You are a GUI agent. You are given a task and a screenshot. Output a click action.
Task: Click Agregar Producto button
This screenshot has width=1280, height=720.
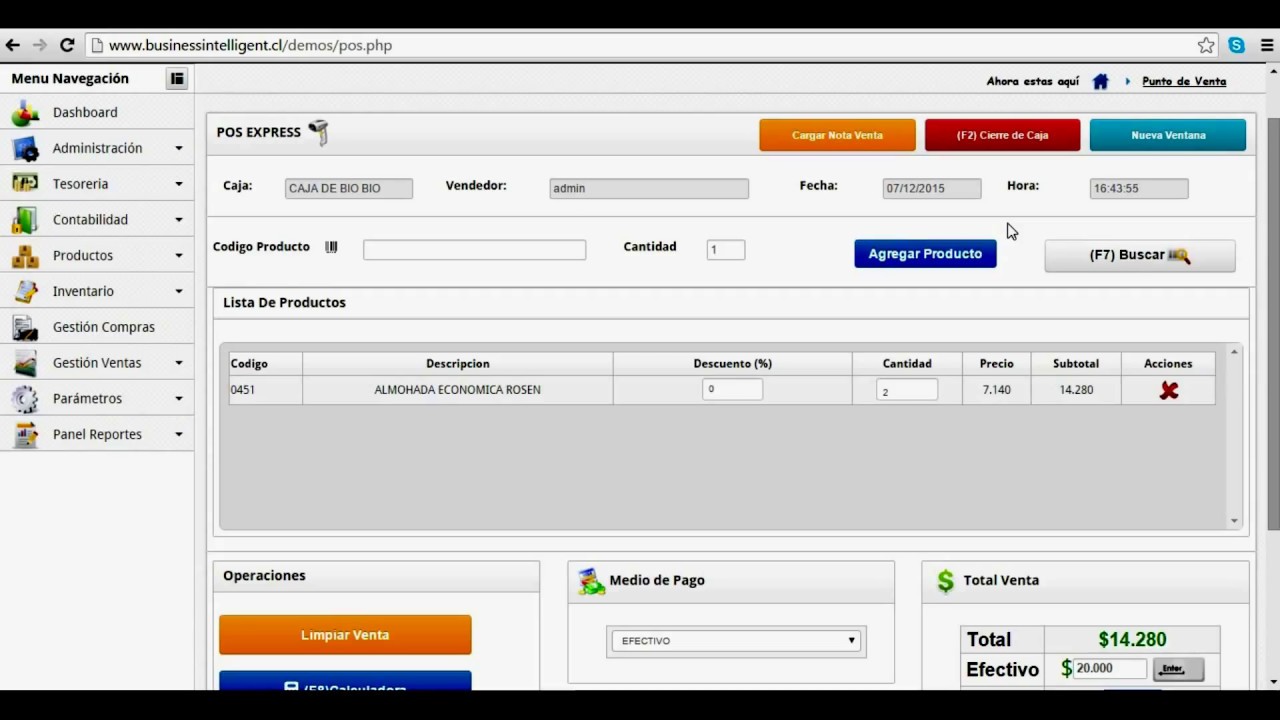click(925, 254)
